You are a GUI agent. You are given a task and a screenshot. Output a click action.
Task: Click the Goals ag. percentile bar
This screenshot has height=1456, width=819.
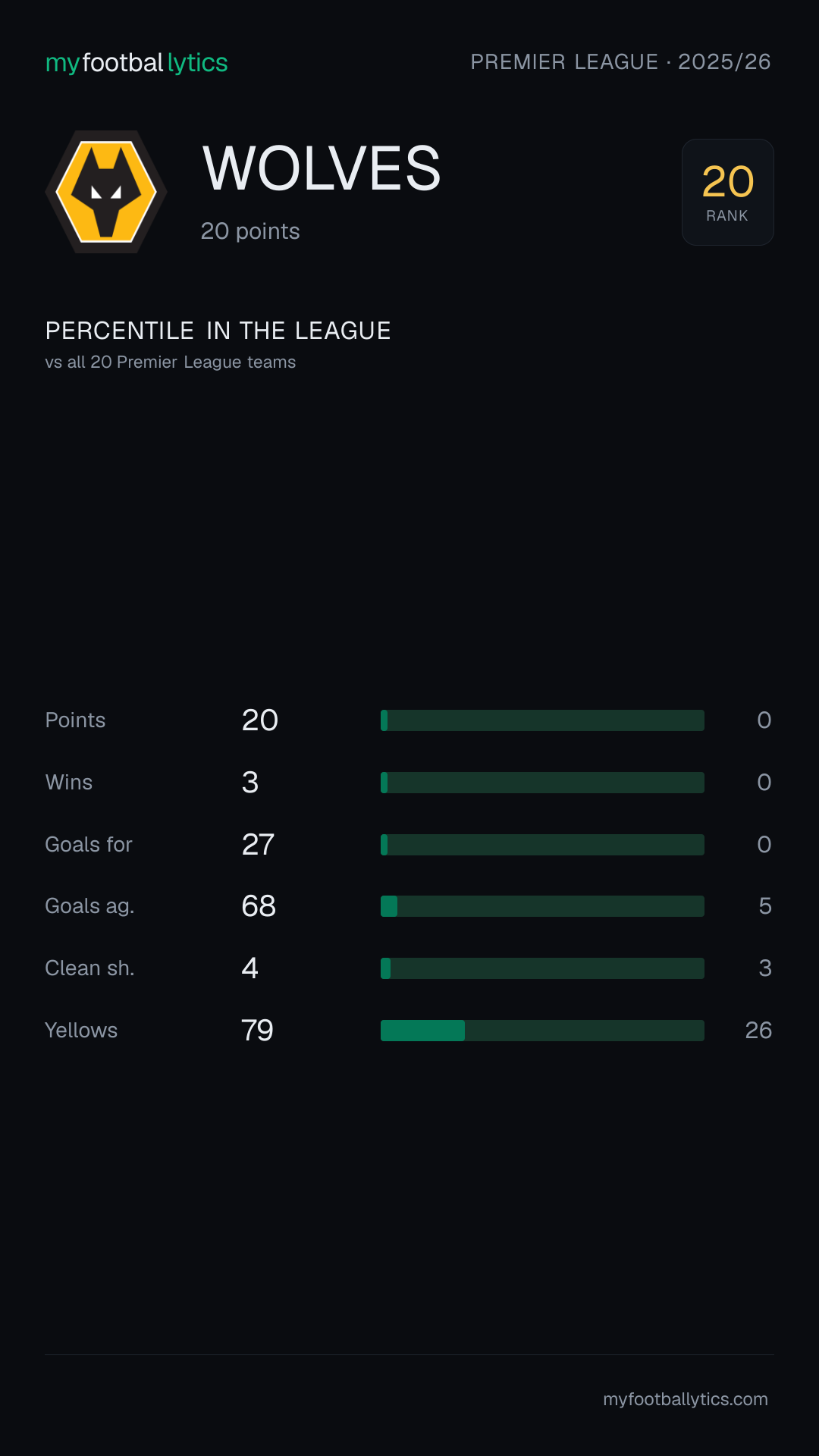pyautogui.click(x=542, y=906)
